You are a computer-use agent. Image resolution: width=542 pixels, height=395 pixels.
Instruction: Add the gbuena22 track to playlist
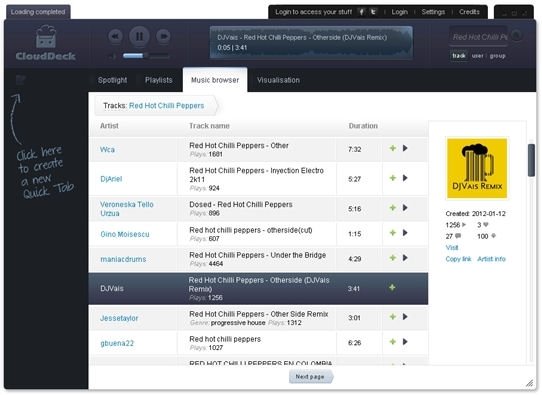393,342
